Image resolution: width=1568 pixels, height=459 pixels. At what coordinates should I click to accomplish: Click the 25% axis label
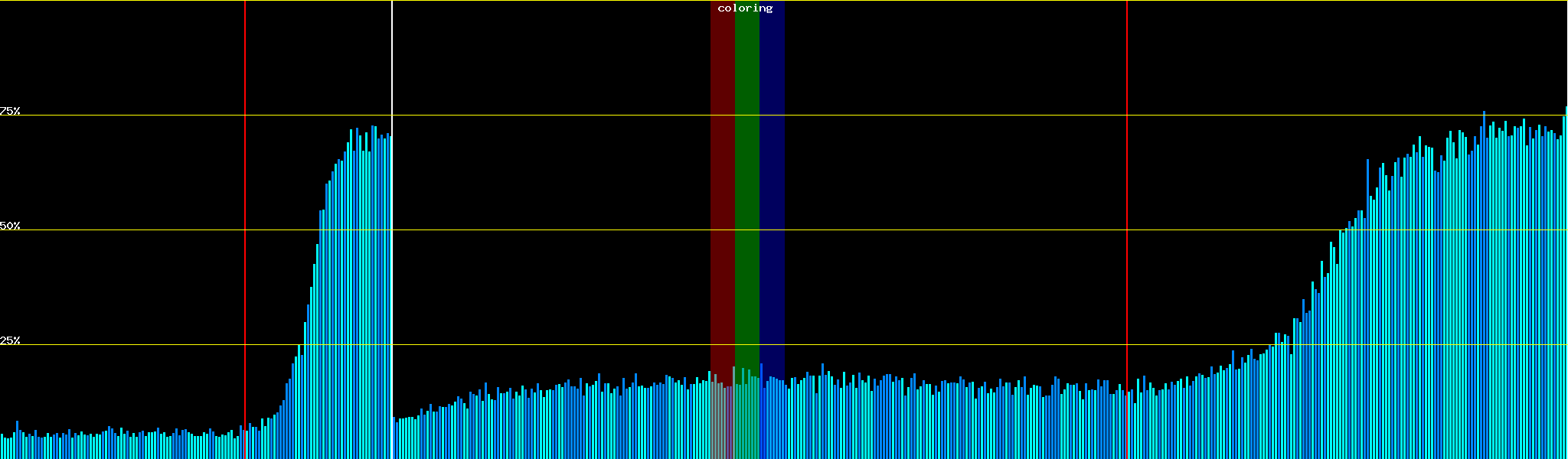click(10, 340)
